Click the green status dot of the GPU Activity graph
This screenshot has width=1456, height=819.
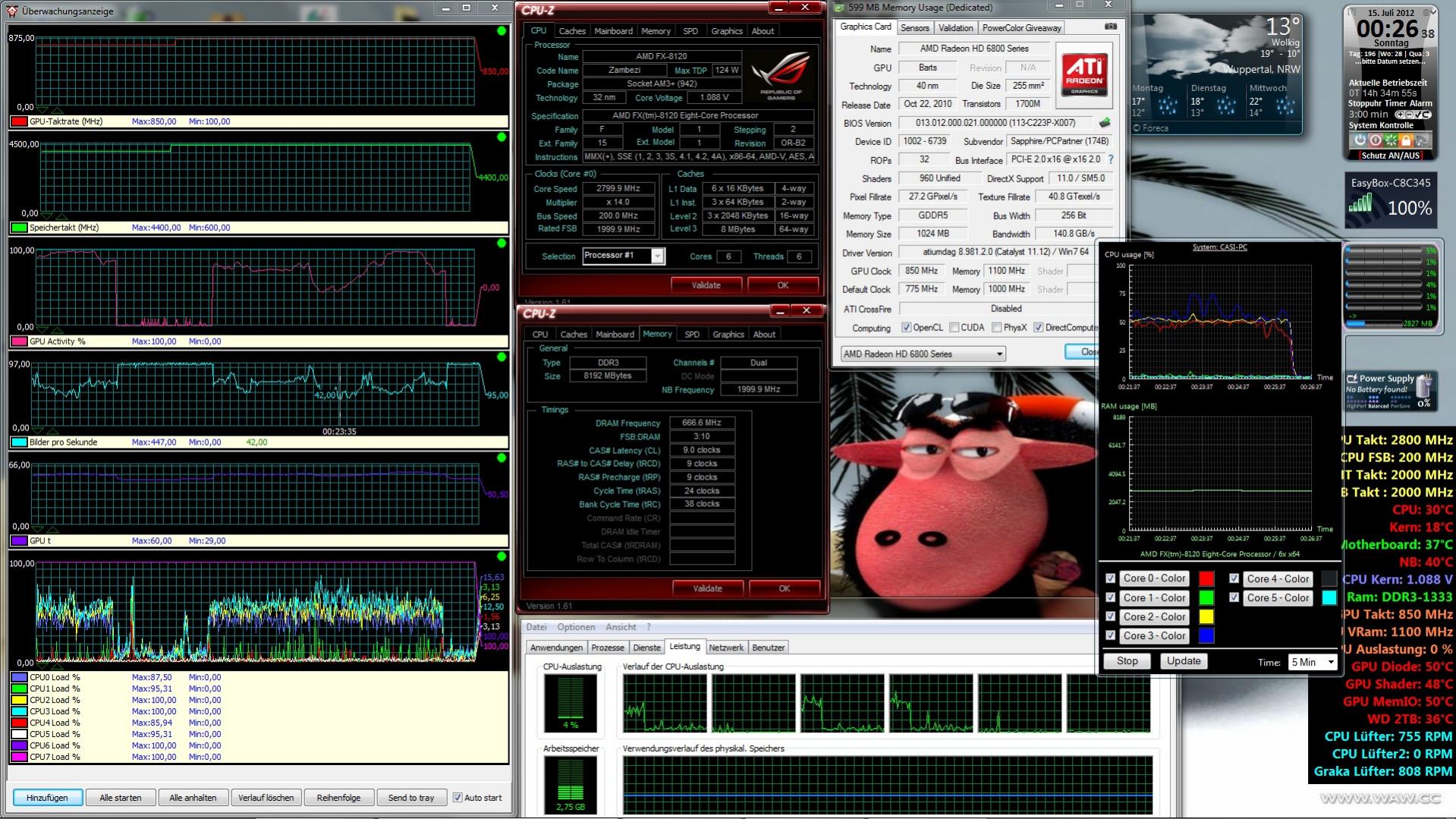pyautogui.click(x=502, y=244)
